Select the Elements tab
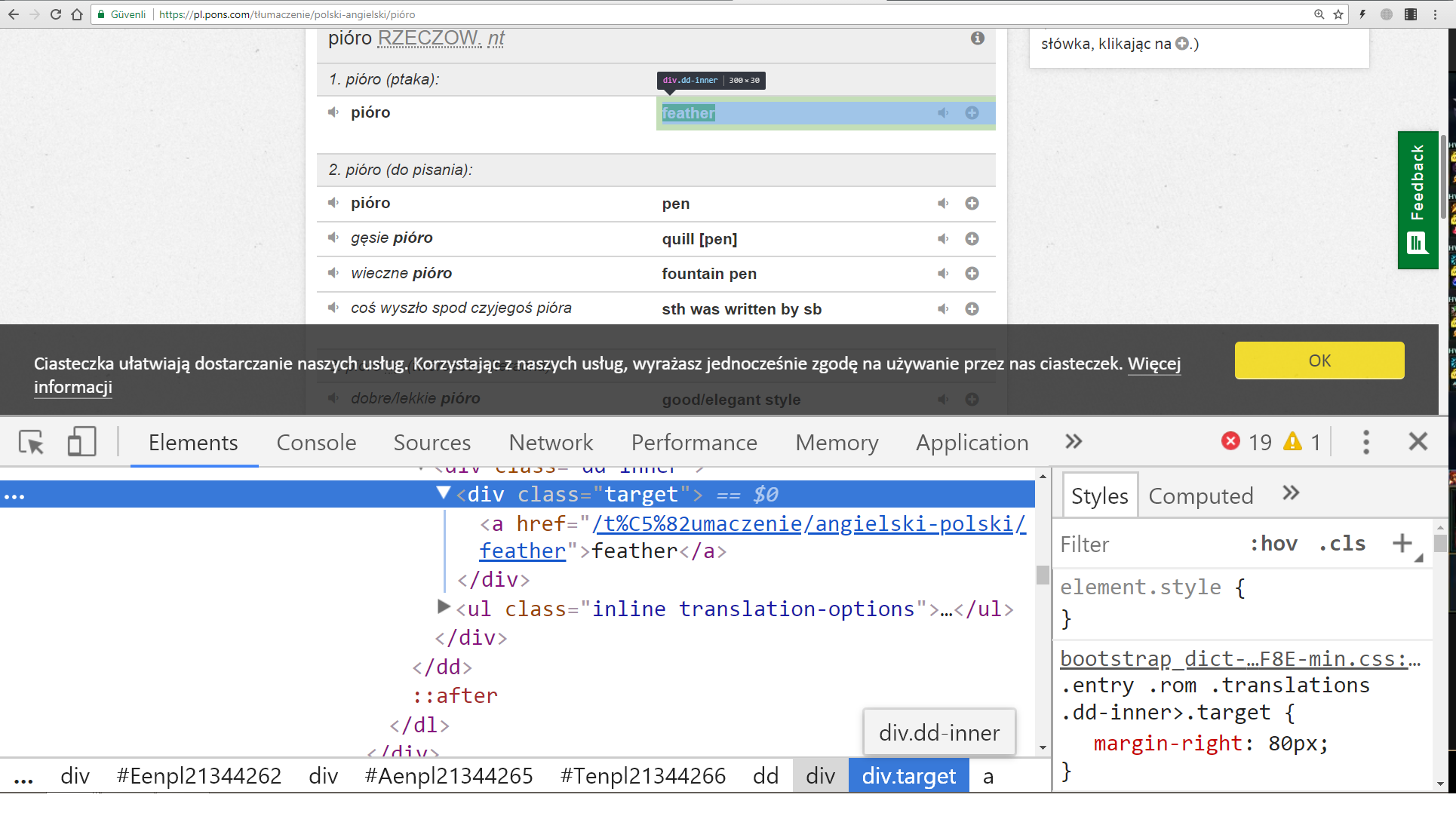This screenshot has width=1456, height=813. [193, 443]
